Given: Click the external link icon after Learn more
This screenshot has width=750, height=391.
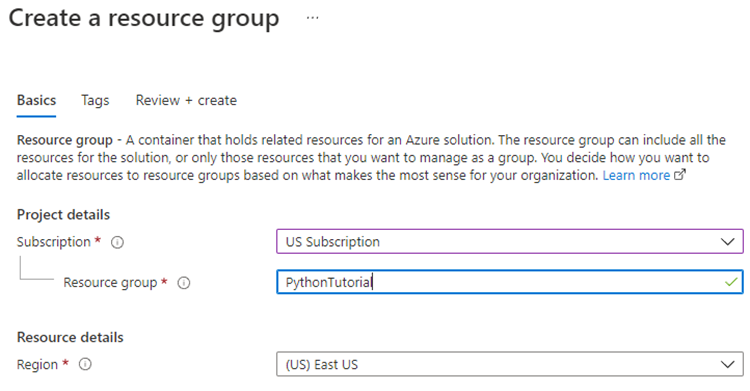Looking at the screenshot, I should tap(680, 175).
